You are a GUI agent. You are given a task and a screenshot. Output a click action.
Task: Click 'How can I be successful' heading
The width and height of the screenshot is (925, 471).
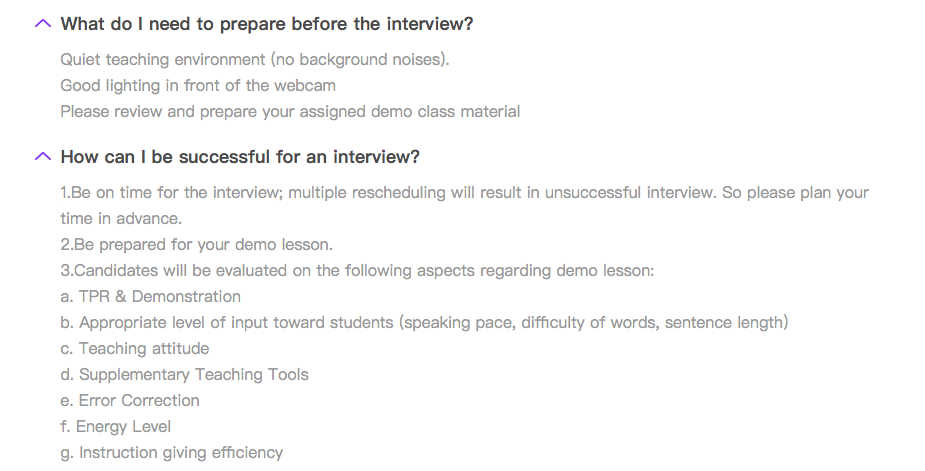point(240,157)
